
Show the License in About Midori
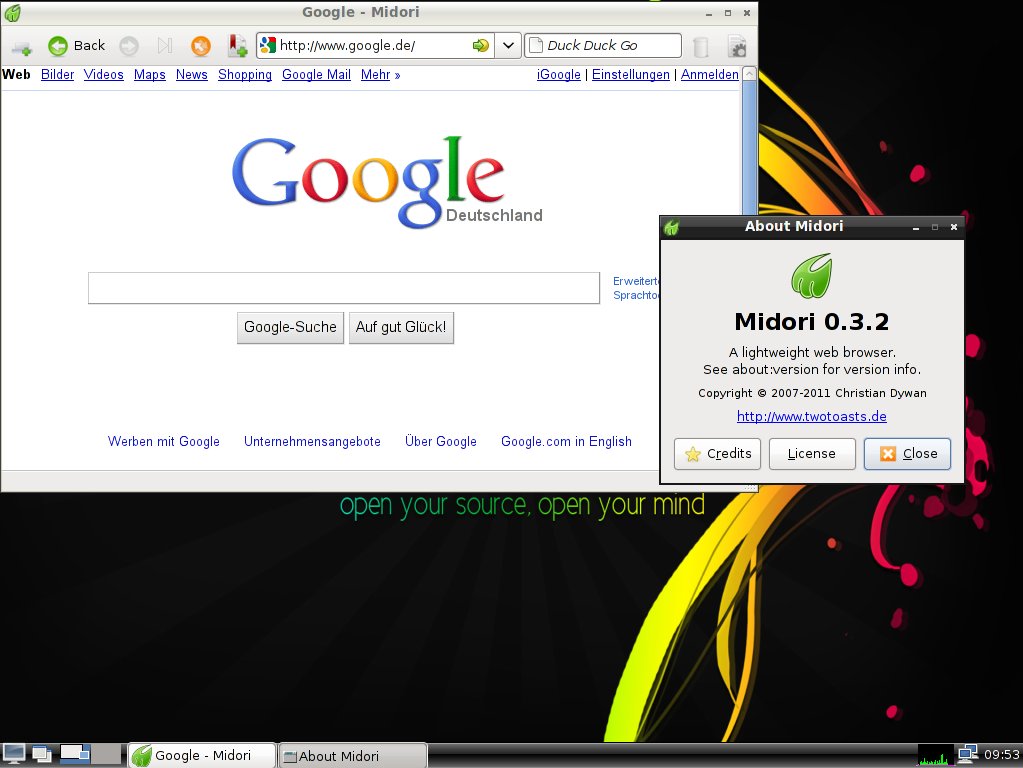(812, 453)
